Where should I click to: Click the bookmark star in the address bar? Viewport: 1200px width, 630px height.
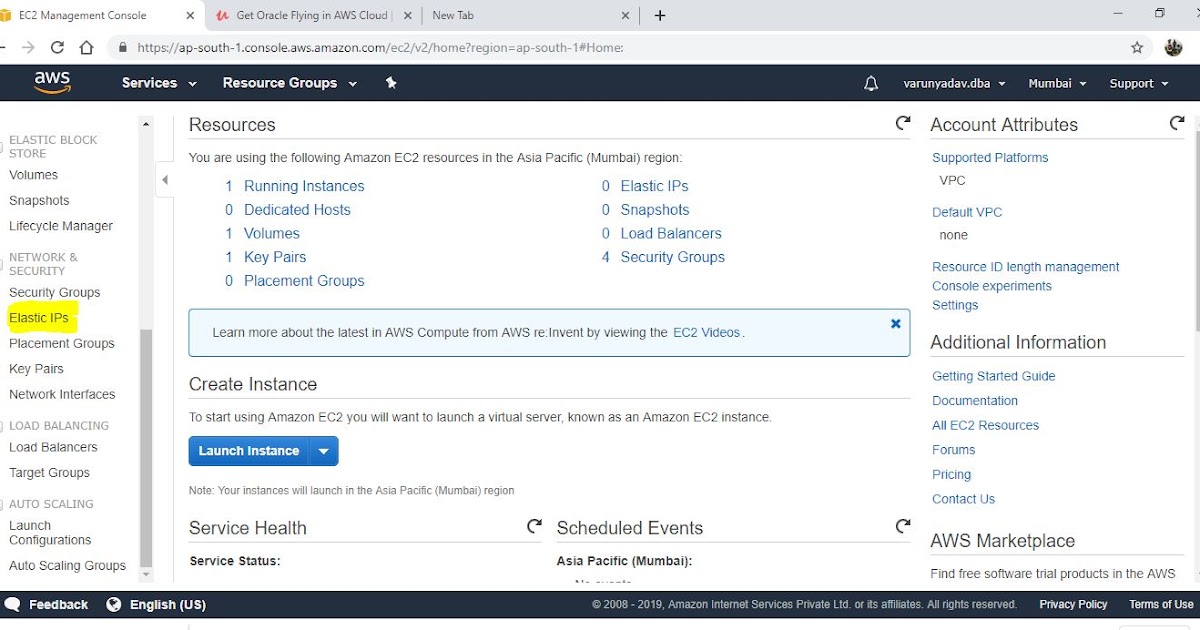pos(1138,46)
